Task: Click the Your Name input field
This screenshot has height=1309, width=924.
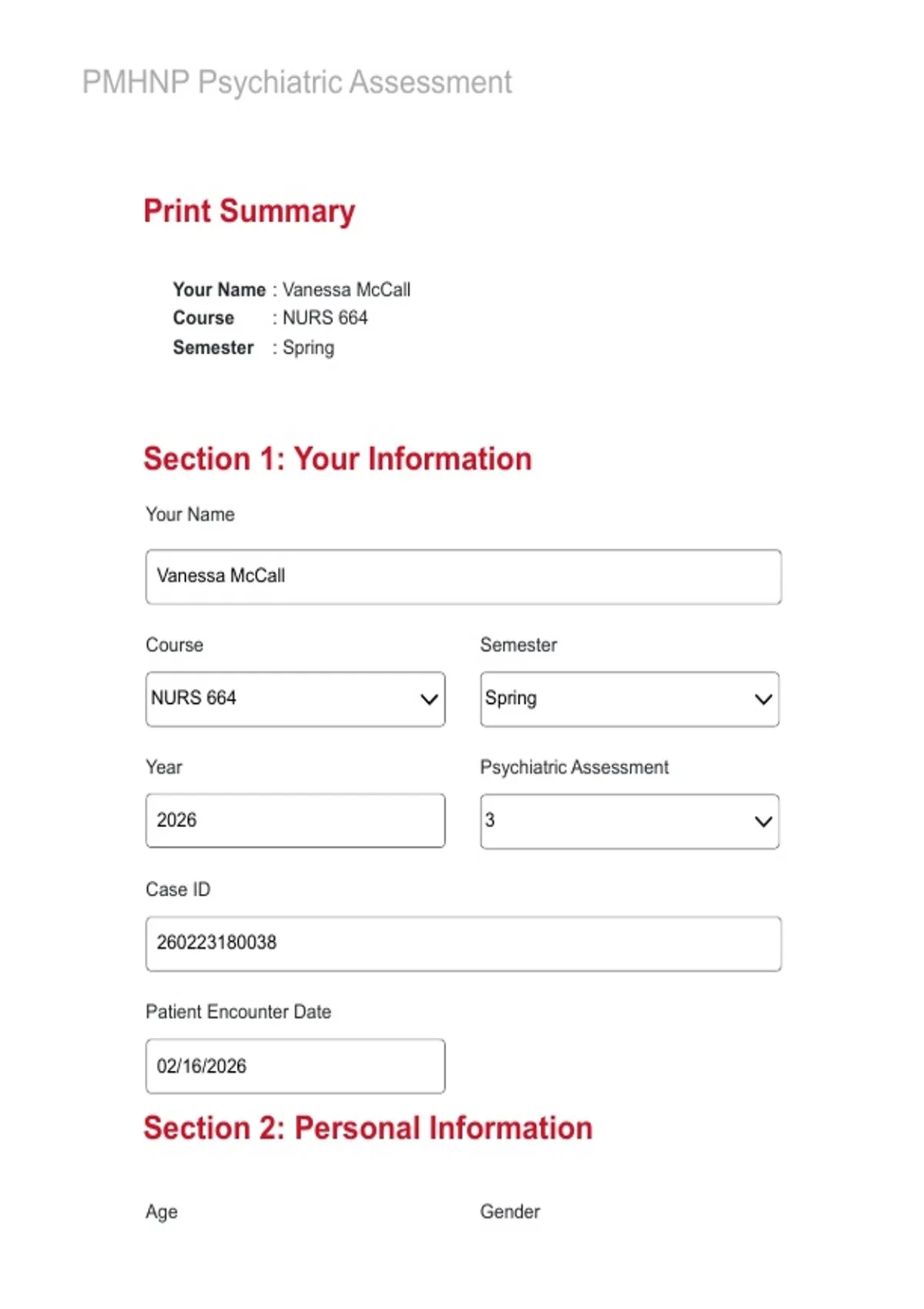Action: pyautogui.click(x=464, y=577)
